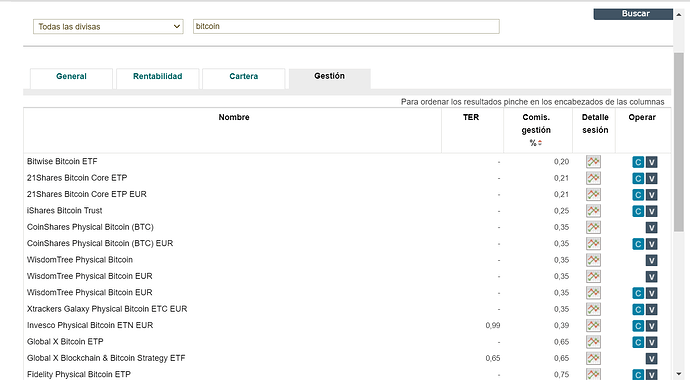Click buy (C) icon for Bitwise Bitcoin ETF
Screen dimensions: 690x389
coord(638,162)
